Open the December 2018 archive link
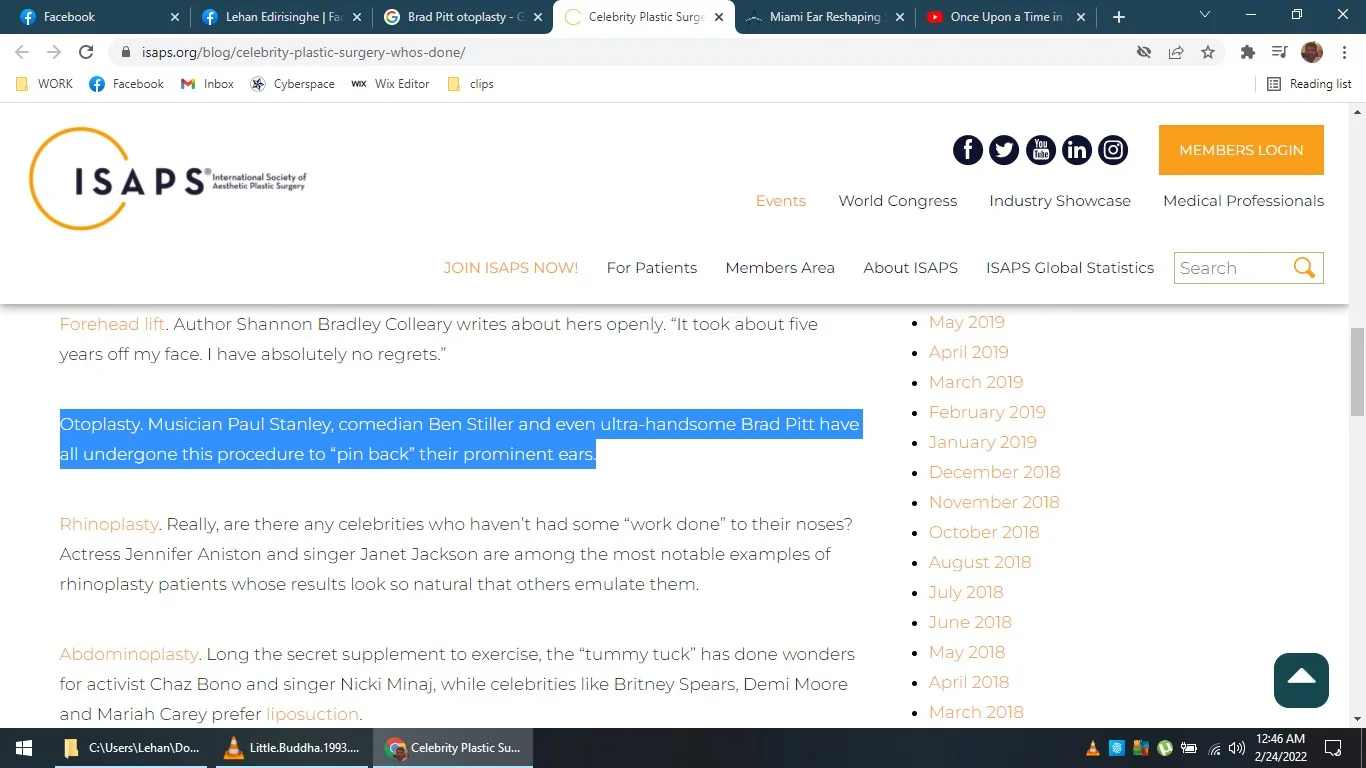 tap(994, 472)
